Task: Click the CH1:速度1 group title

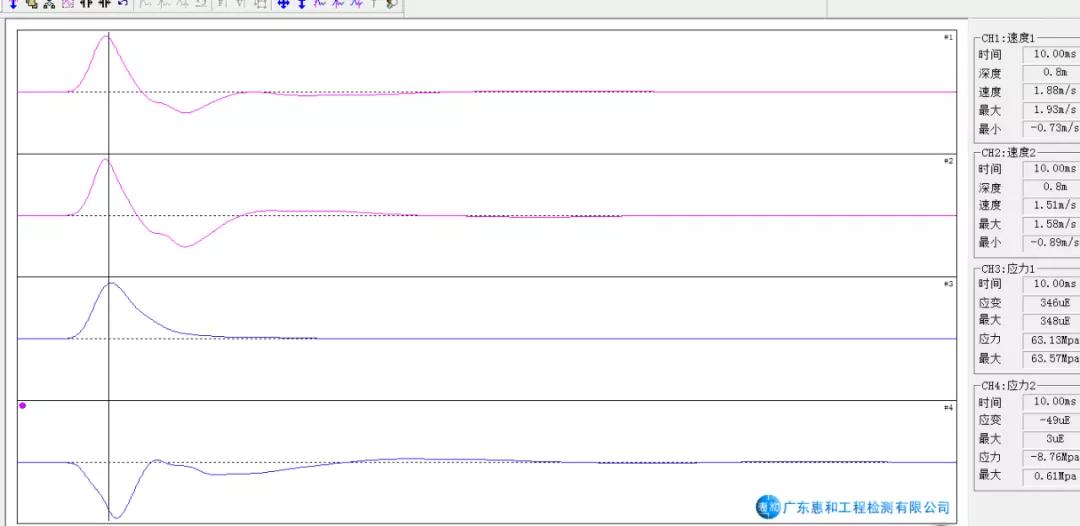Action: pyautogui.click(x=1008, y=38)
